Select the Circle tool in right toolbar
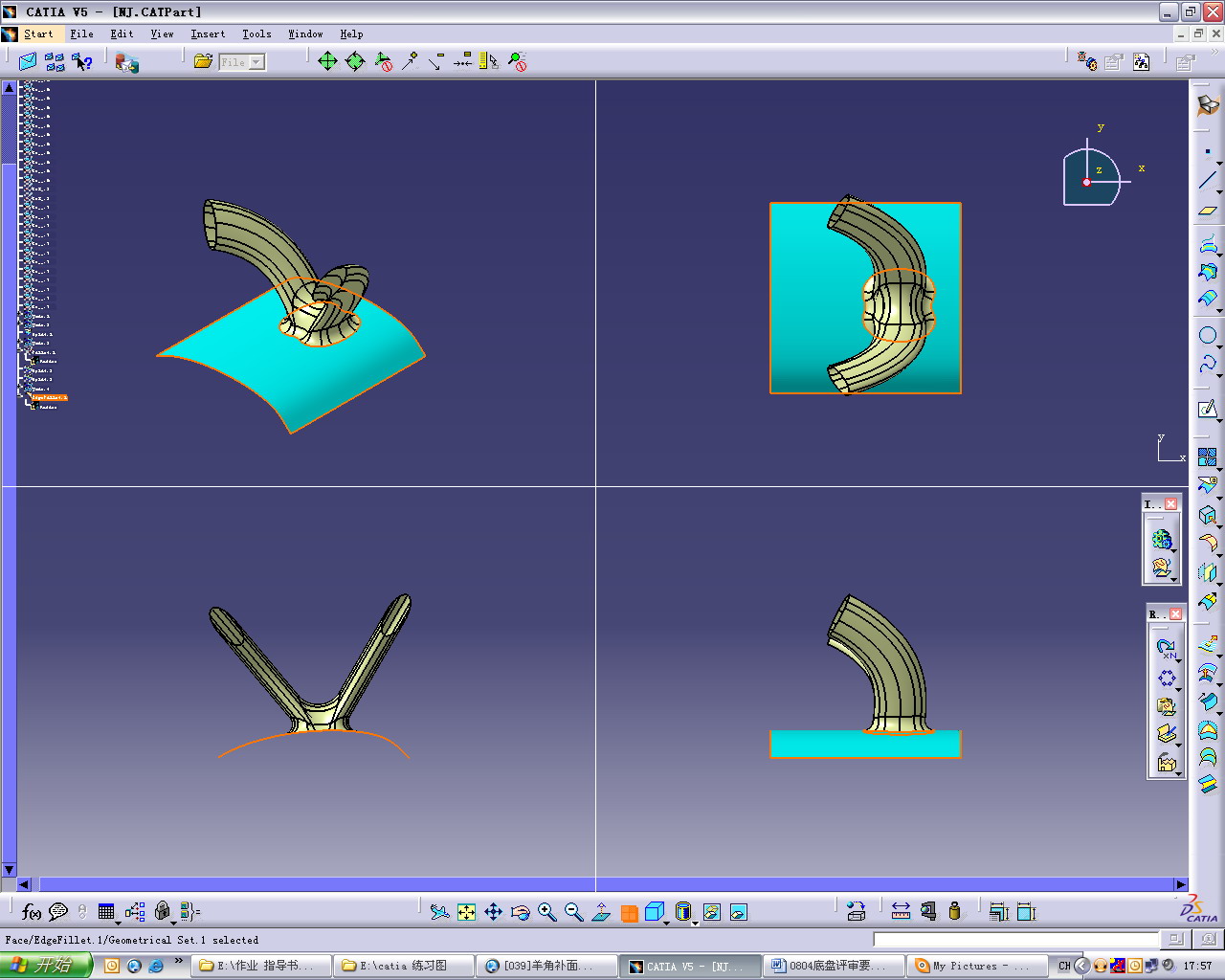Image resolution: width=1225 pixels, height=980 pixels. tap(1208, 336)
